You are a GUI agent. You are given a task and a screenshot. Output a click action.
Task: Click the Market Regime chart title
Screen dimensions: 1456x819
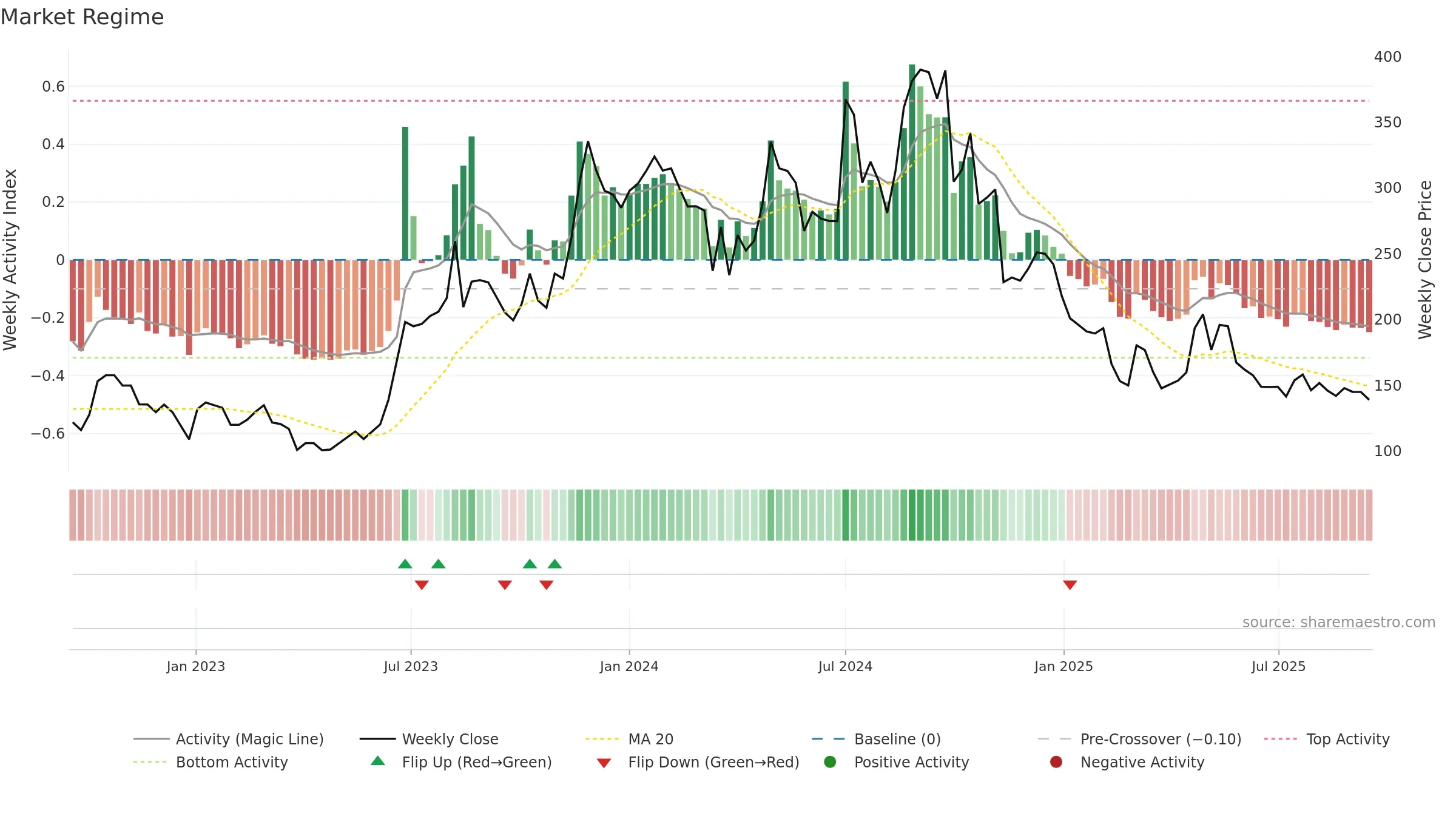(x=82, y=17)
